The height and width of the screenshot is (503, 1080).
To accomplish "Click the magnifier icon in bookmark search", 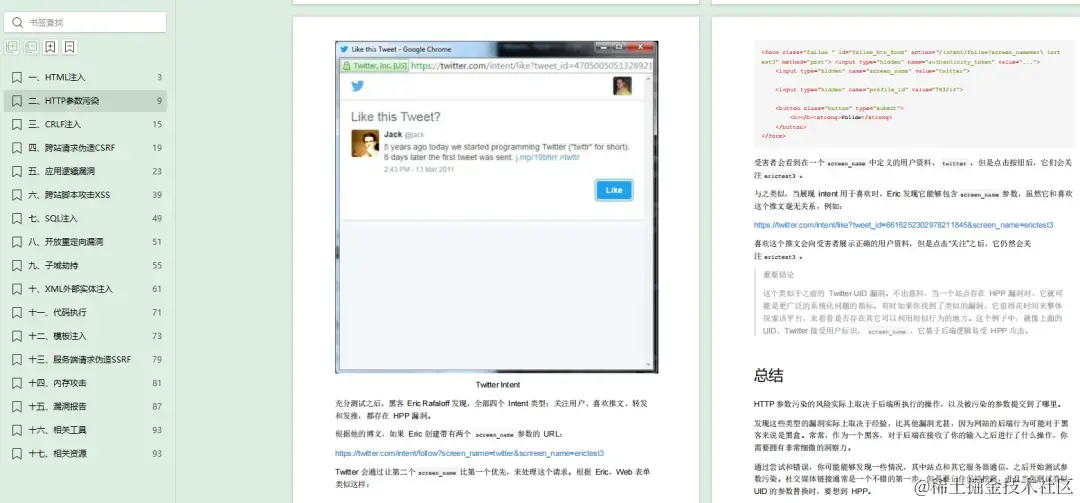I will click(x=17, y=23).
